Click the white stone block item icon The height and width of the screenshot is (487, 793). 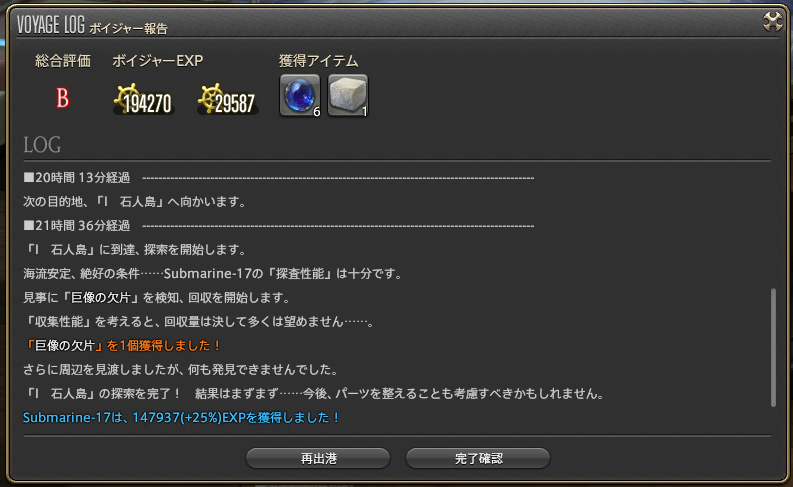click(x=348, y=96)
